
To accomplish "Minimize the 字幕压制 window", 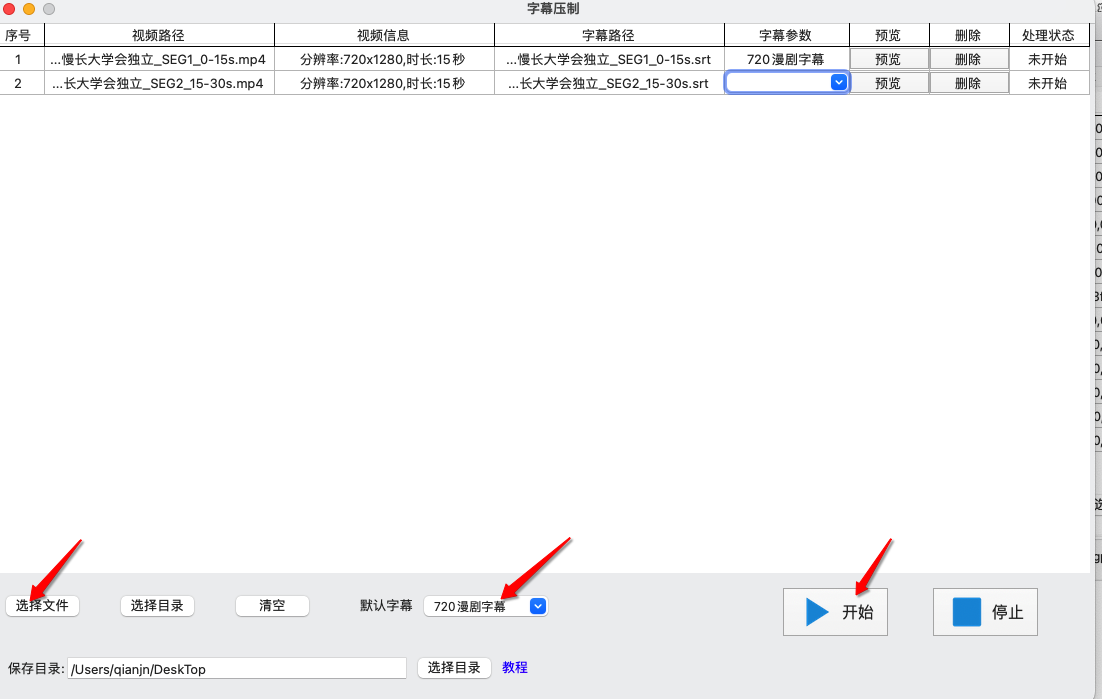I will pos(29,9).
